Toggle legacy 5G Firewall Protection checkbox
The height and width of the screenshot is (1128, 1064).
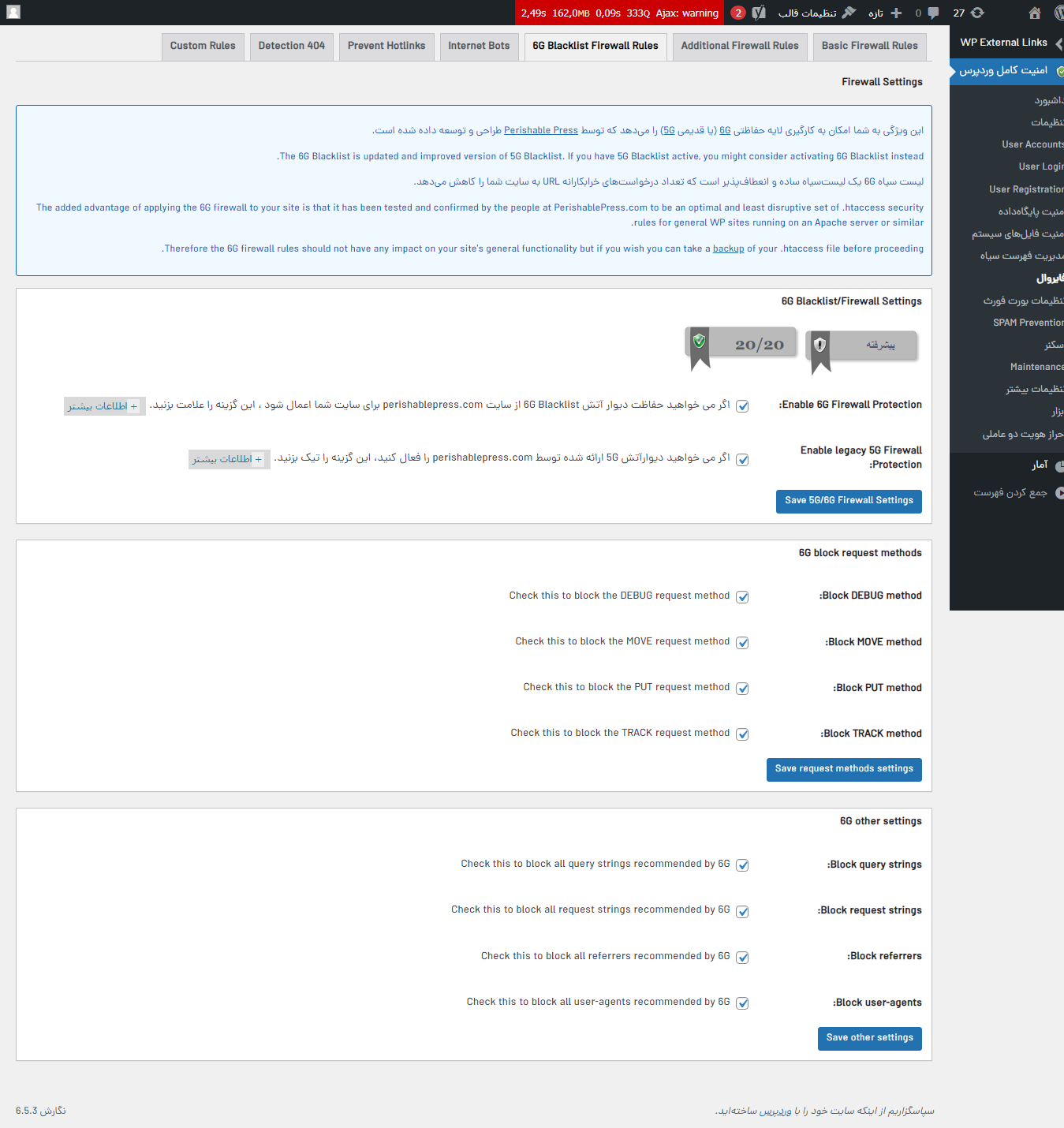(742, 459)
